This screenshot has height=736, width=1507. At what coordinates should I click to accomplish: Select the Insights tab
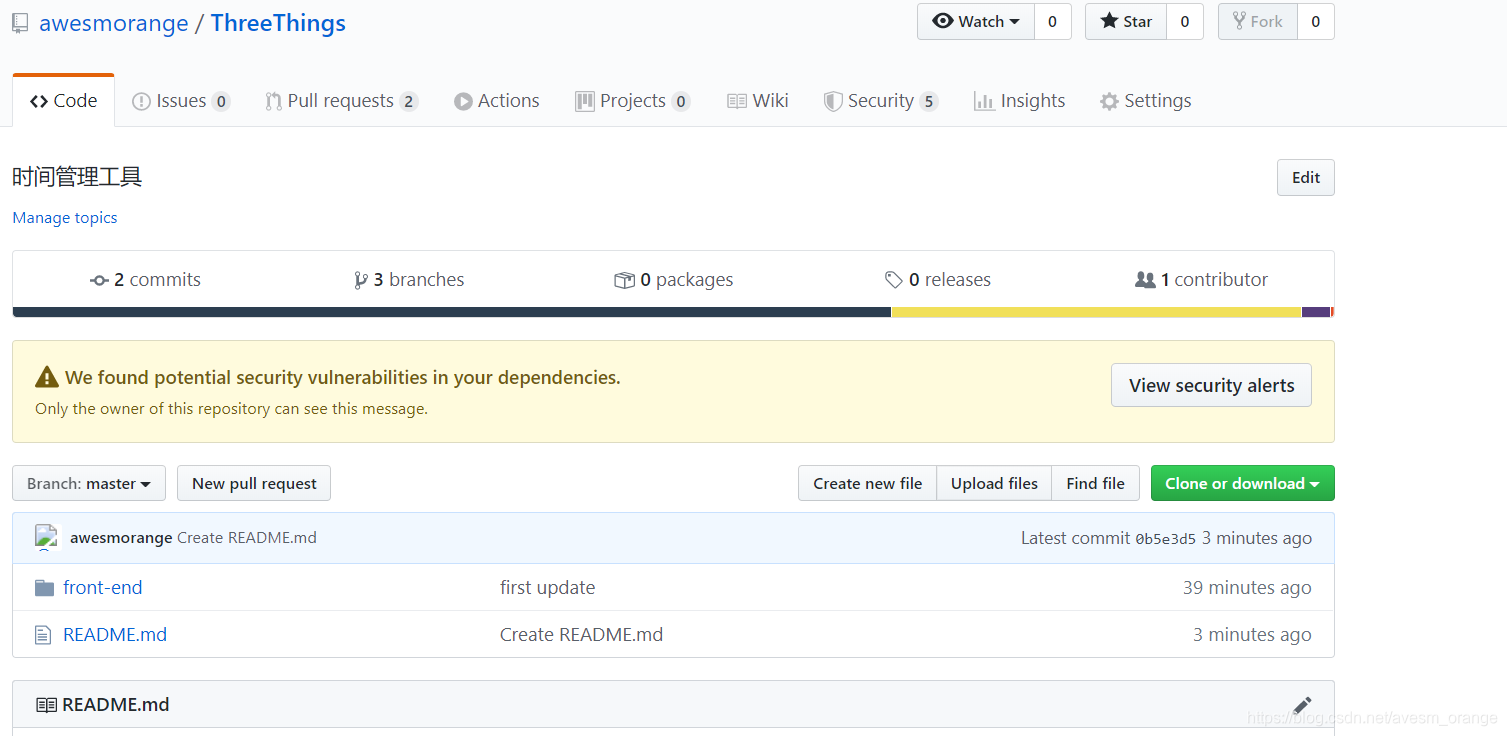[x=1020, y=101]
